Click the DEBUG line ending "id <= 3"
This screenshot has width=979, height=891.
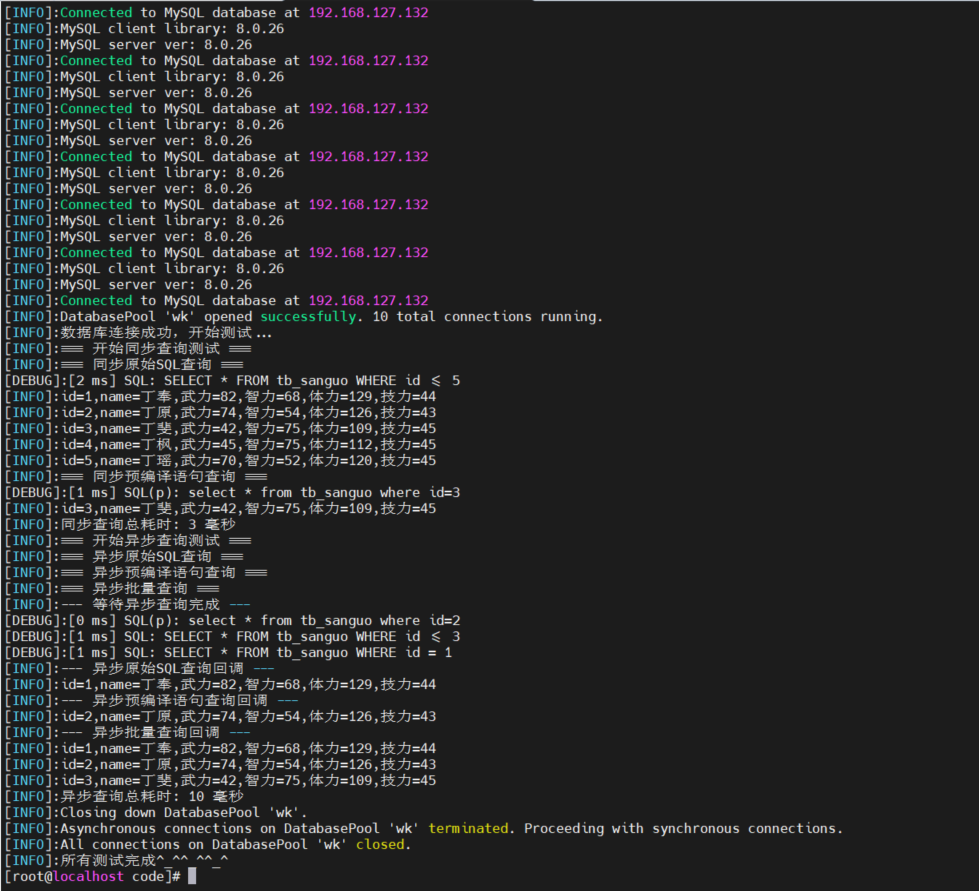232,637
